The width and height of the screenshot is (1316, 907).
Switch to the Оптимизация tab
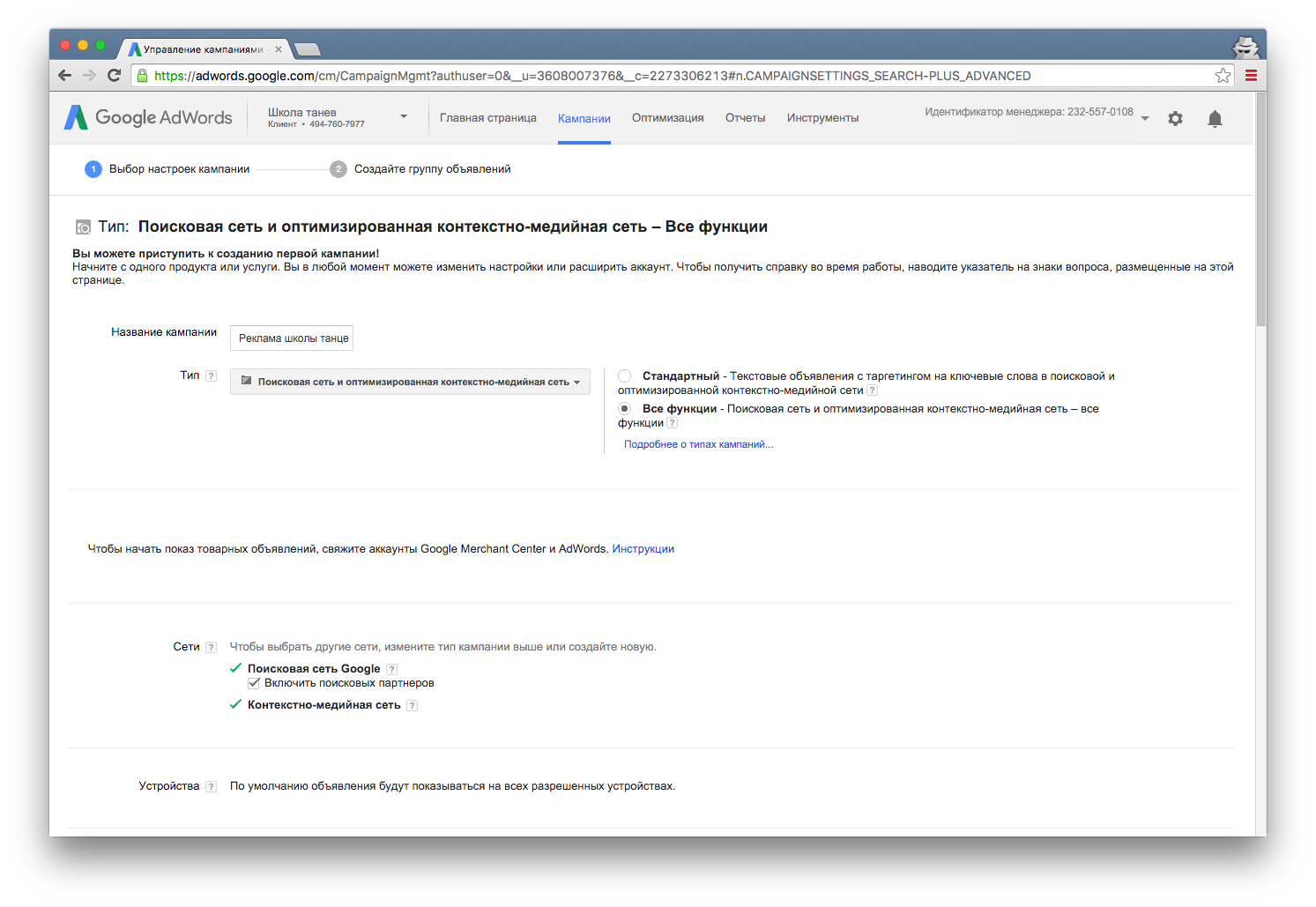click(x=667, y=118)
